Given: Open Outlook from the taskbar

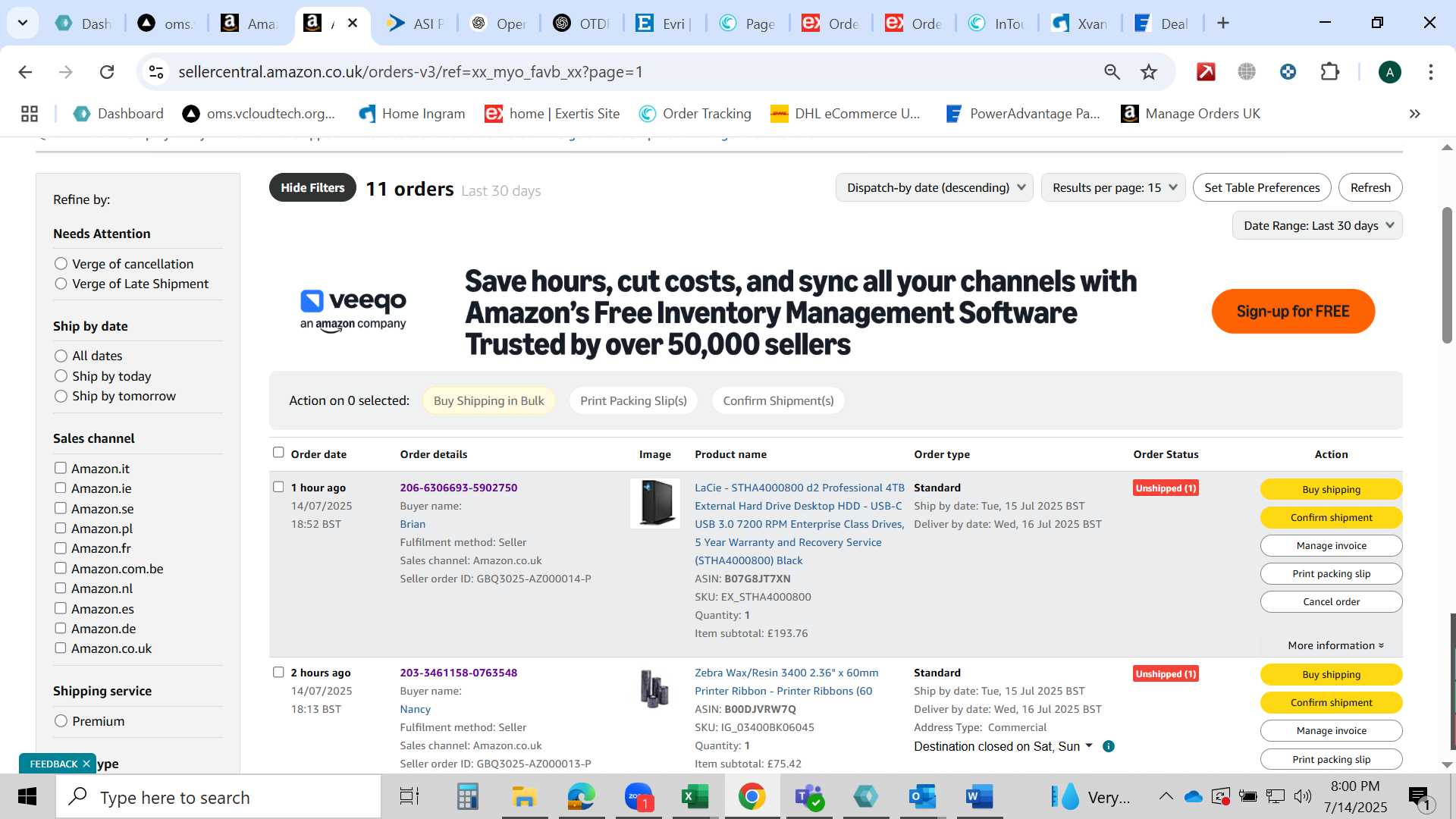Looking at the screenshot, I should coord(922,797).
